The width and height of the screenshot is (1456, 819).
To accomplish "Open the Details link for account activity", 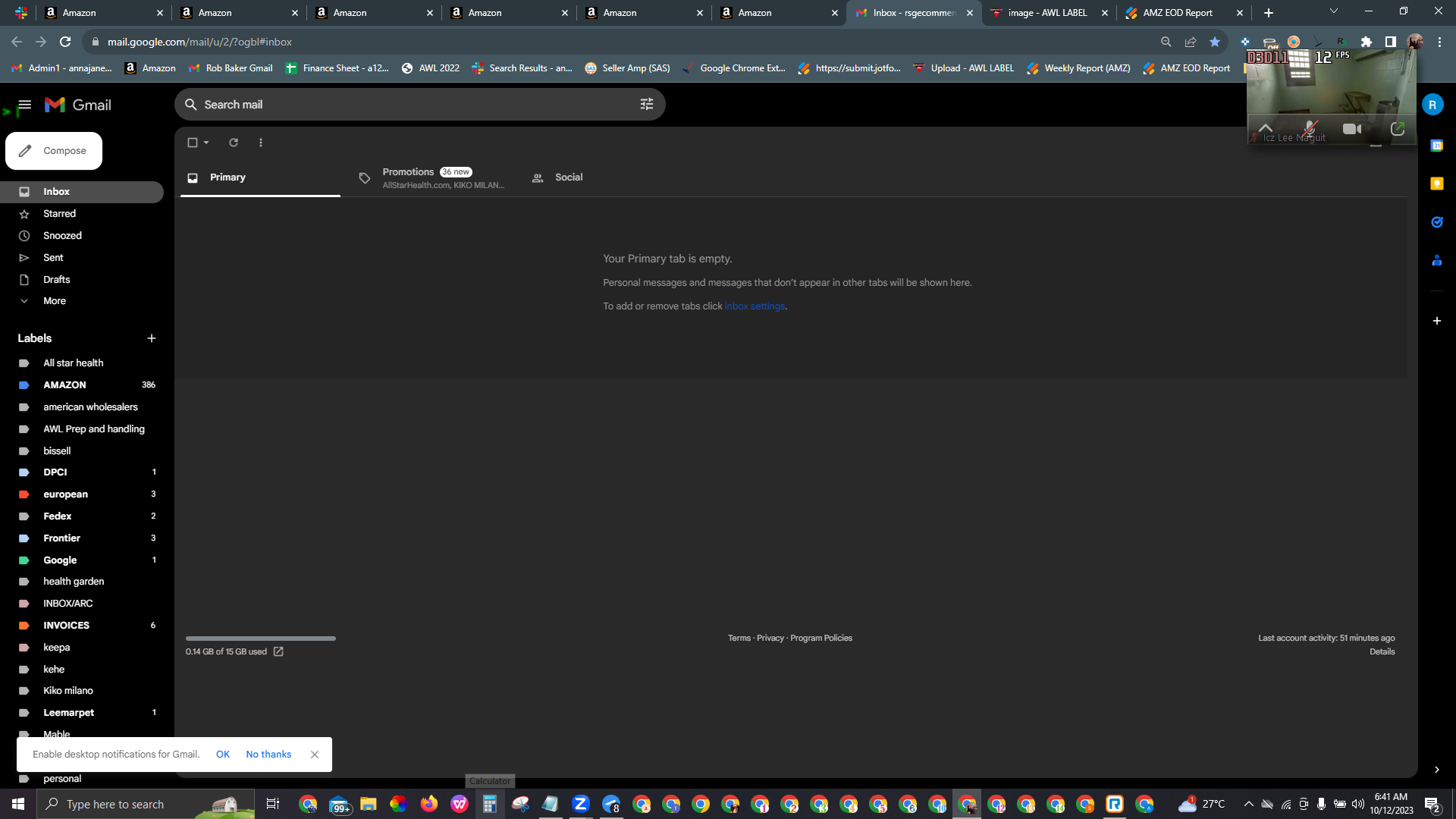I will tap(1382, 652).
